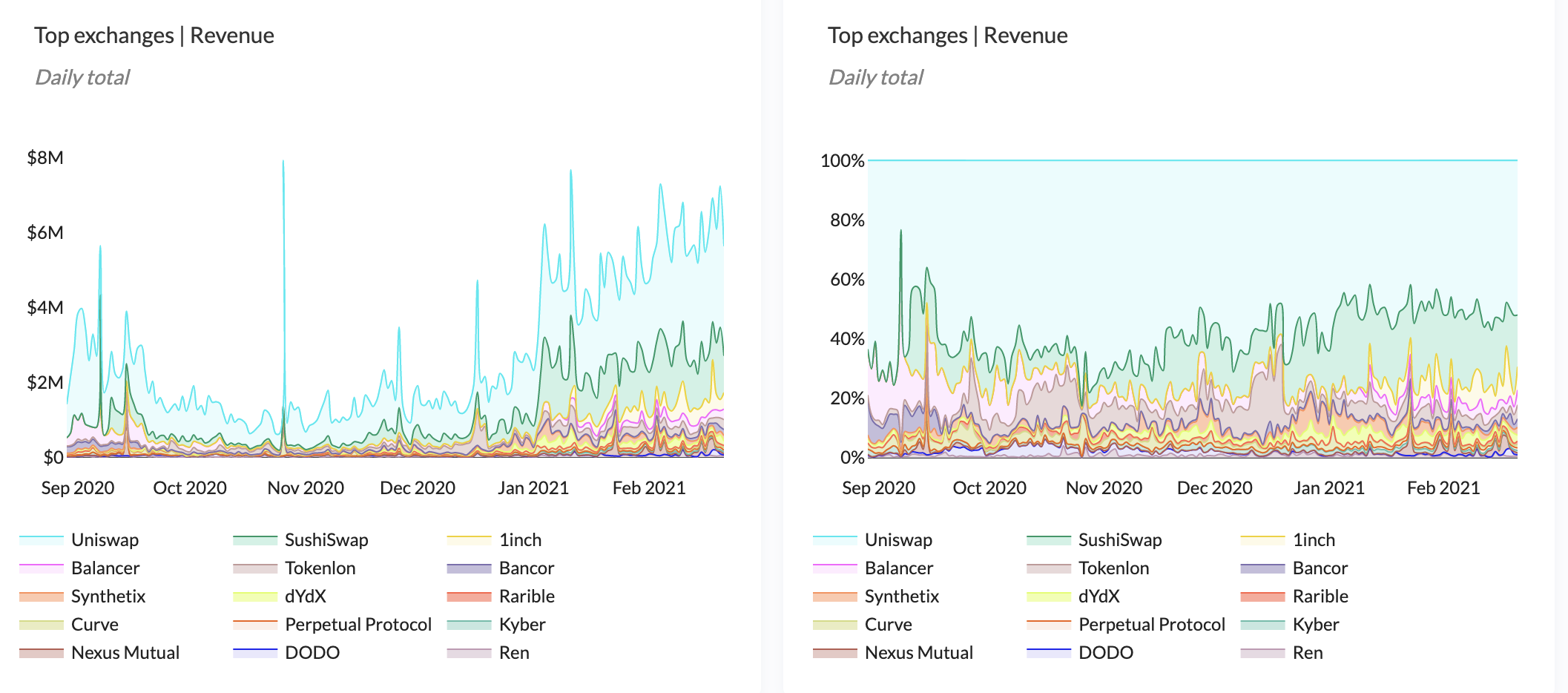Click Rarible legend in right percentage chart

pyautogui.click(x=1294, y=597)
